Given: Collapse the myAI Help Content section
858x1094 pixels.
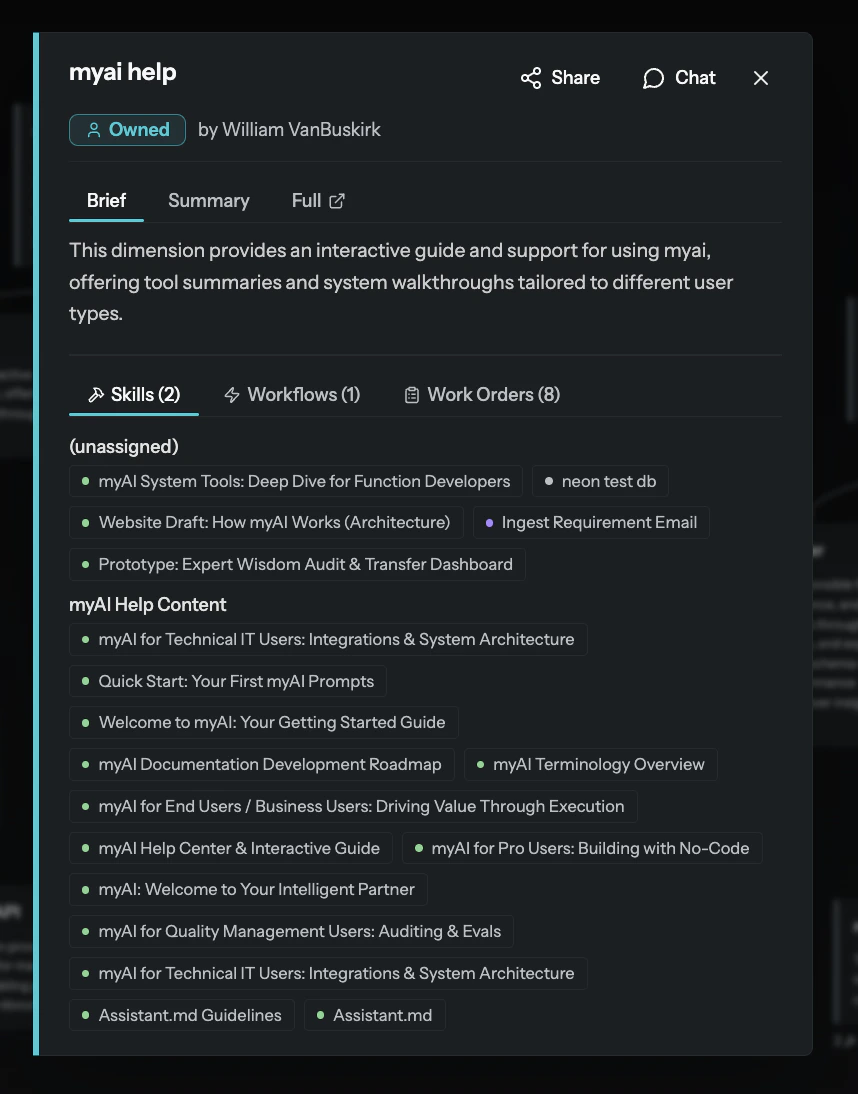Looking at the screenshot, I should (147, 605).
